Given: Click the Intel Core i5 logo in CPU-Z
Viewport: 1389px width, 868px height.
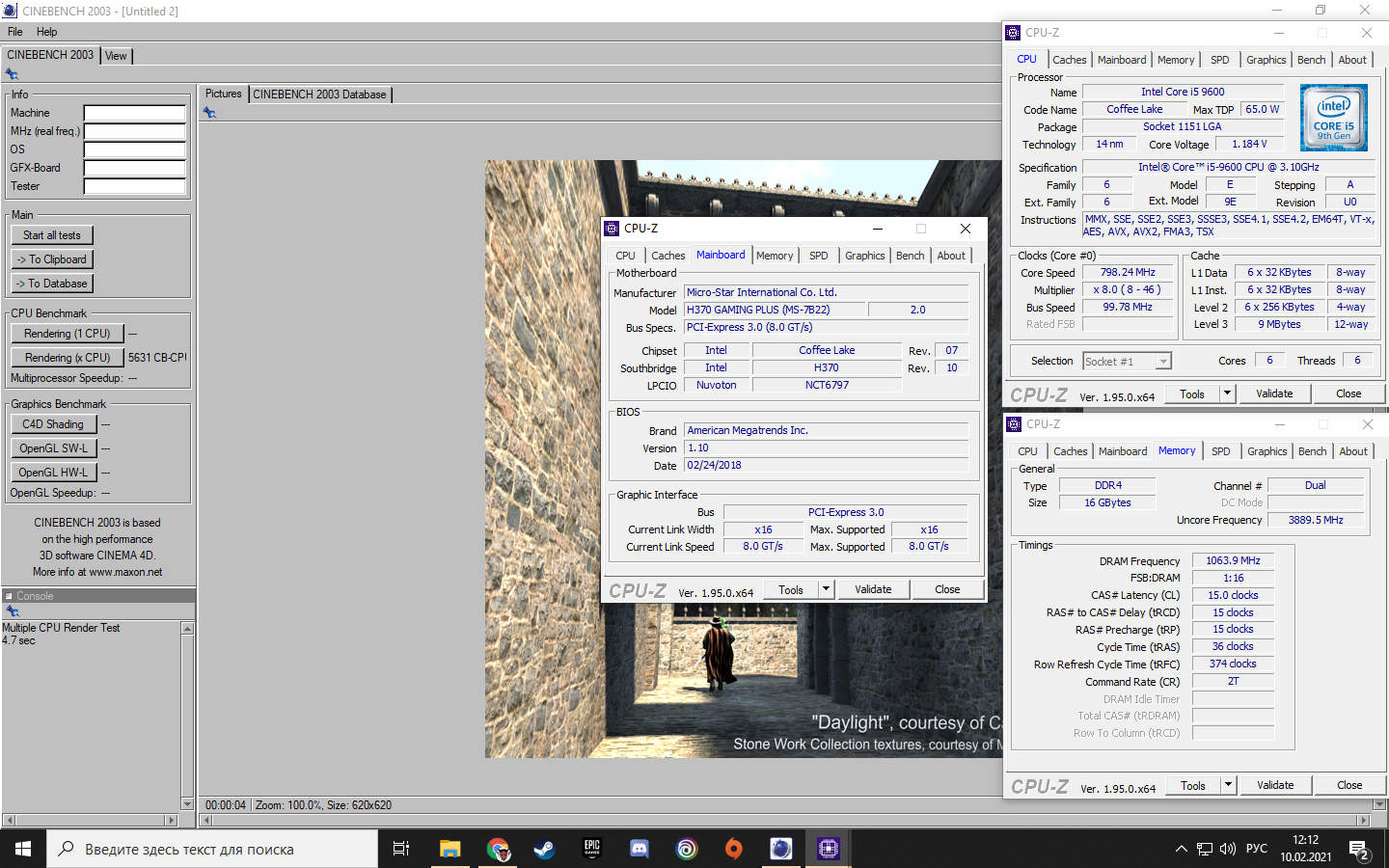Looking at the screenshot, I should click(x=1333, y=118).
